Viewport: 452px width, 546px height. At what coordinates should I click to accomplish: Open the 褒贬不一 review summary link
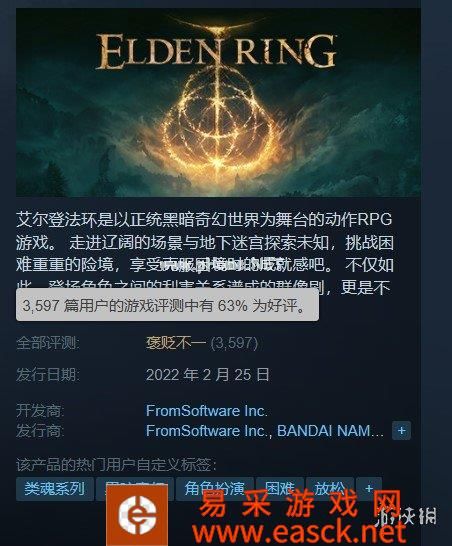pyautogui.click(x=176, y=344)
